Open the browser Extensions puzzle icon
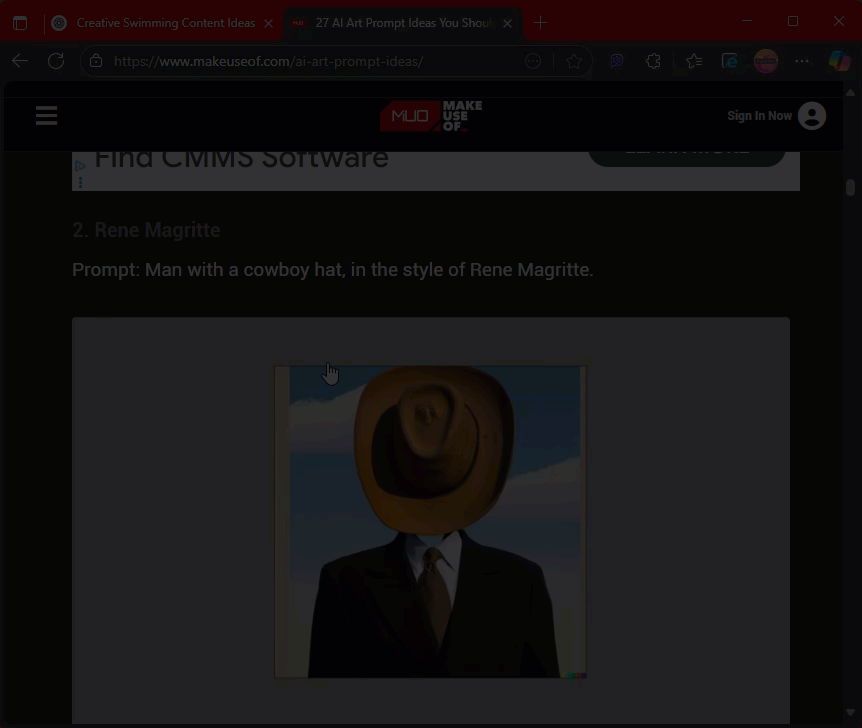The image size is (862, 728). [653, 61]
